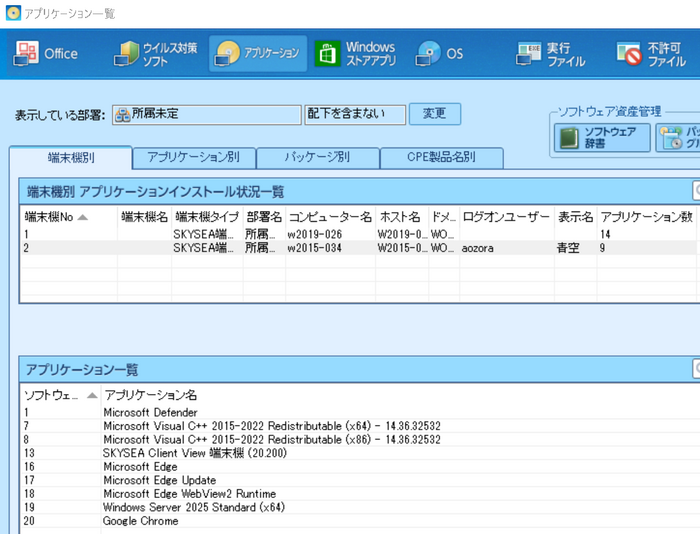Click the ソフトウェア辞書 button
Screen dimensions: 700x534
pyautogui.click(x=602, y=138)
